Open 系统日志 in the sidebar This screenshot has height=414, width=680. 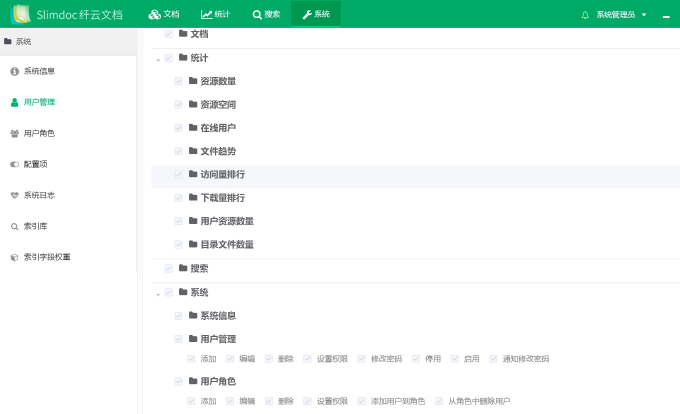point(39,195)
